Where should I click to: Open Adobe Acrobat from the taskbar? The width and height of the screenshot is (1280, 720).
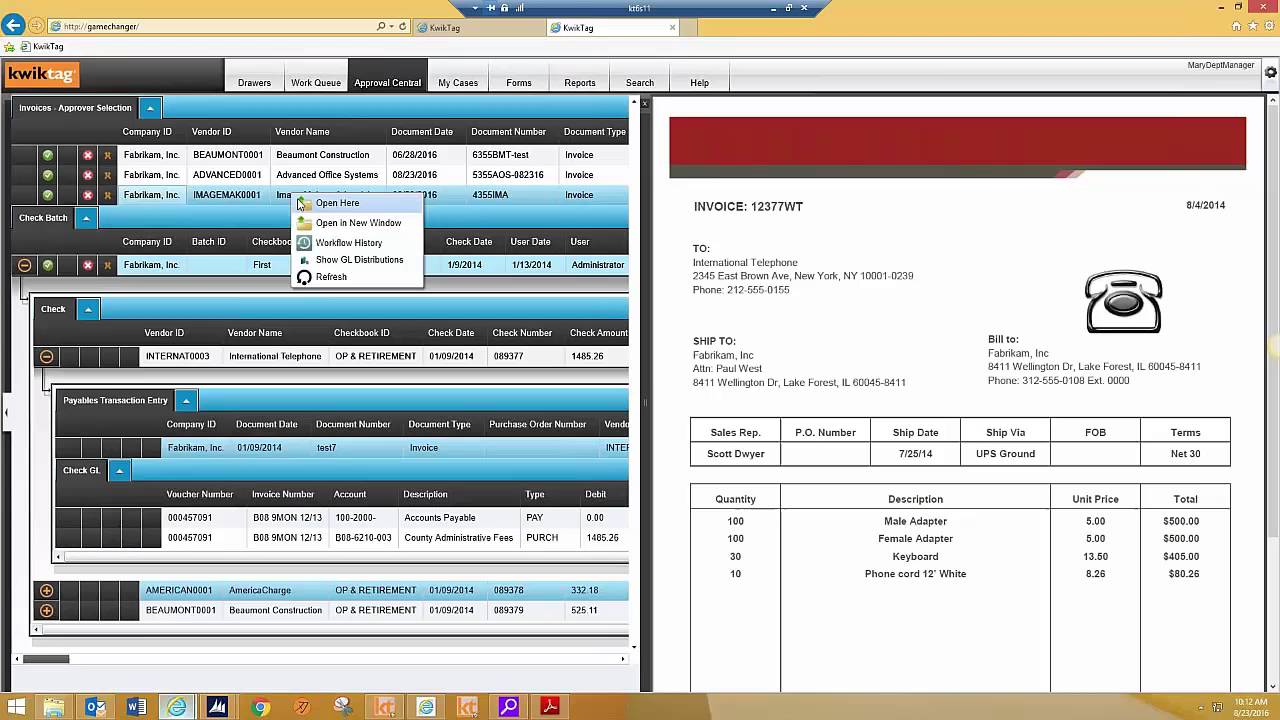pyautogui.click(x=550, y=707)
